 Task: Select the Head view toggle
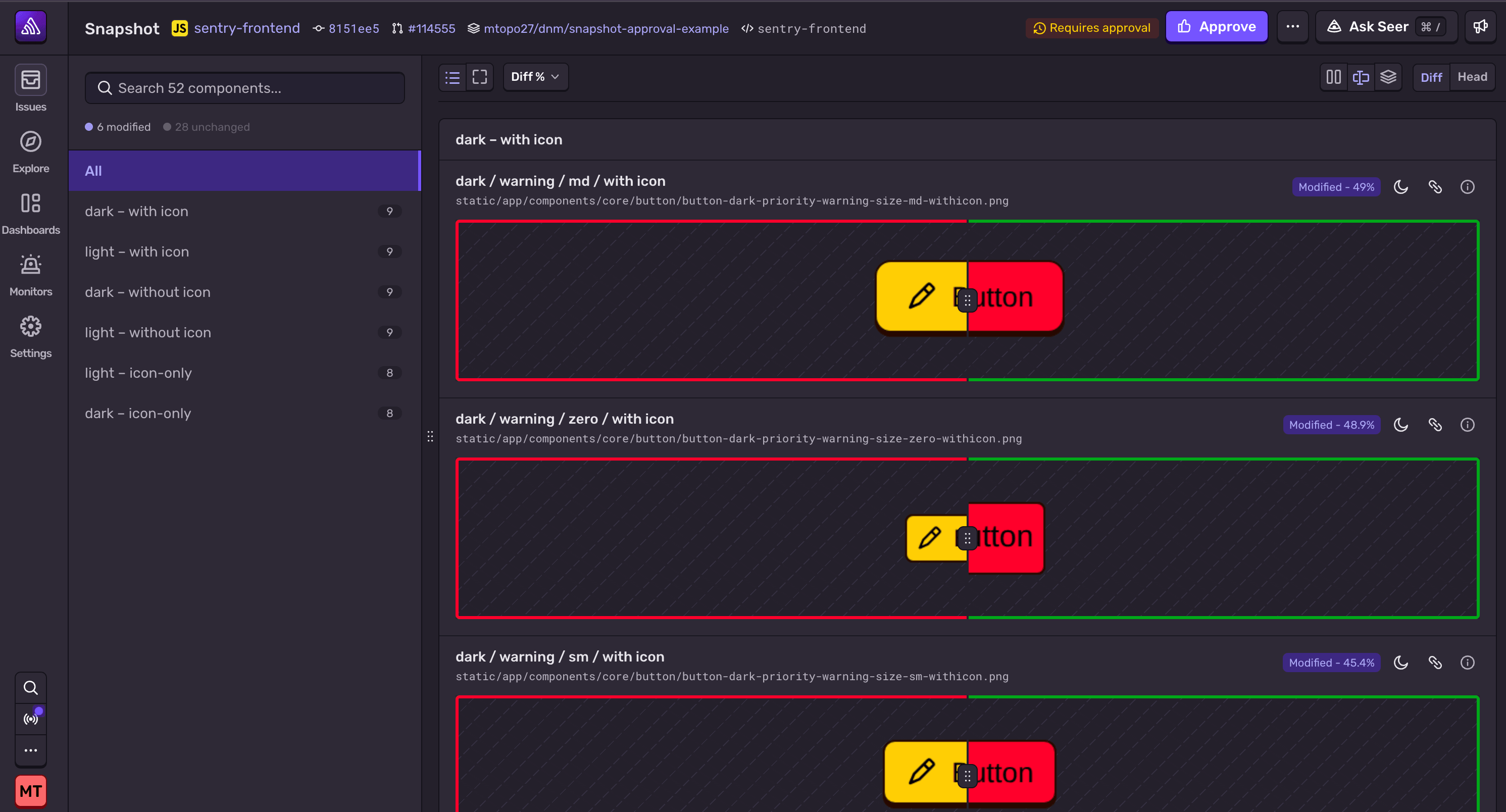[x=1472, y=77]
